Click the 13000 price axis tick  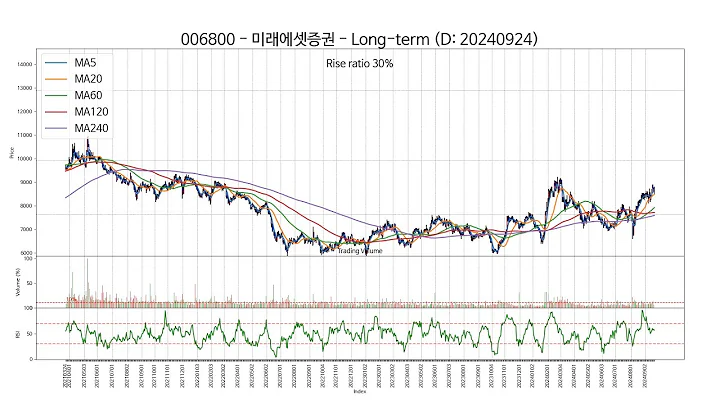tap(24, 88)
